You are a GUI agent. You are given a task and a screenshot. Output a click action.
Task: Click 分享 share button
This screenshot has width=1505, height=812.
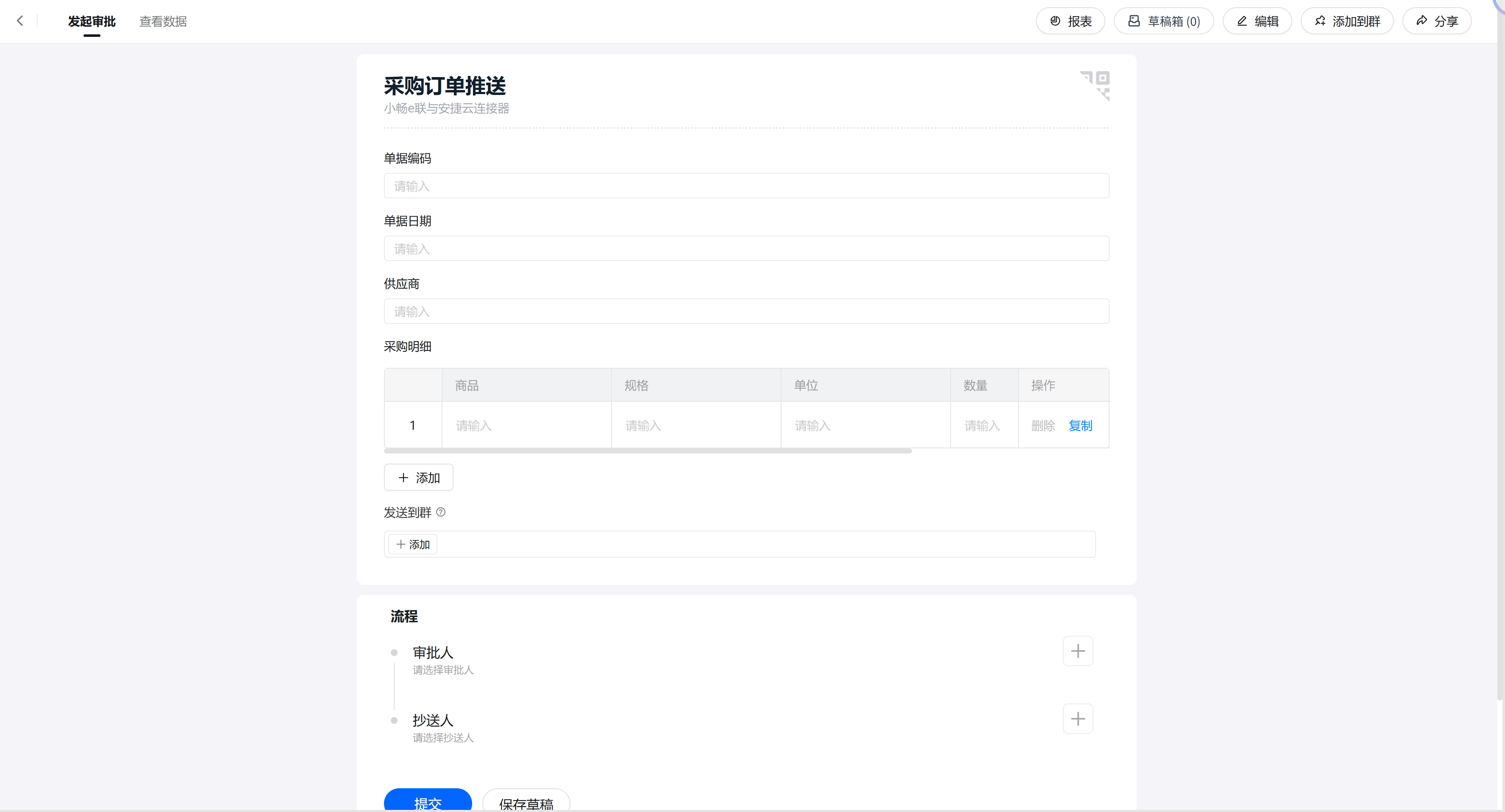click(x=1437, y=21)
